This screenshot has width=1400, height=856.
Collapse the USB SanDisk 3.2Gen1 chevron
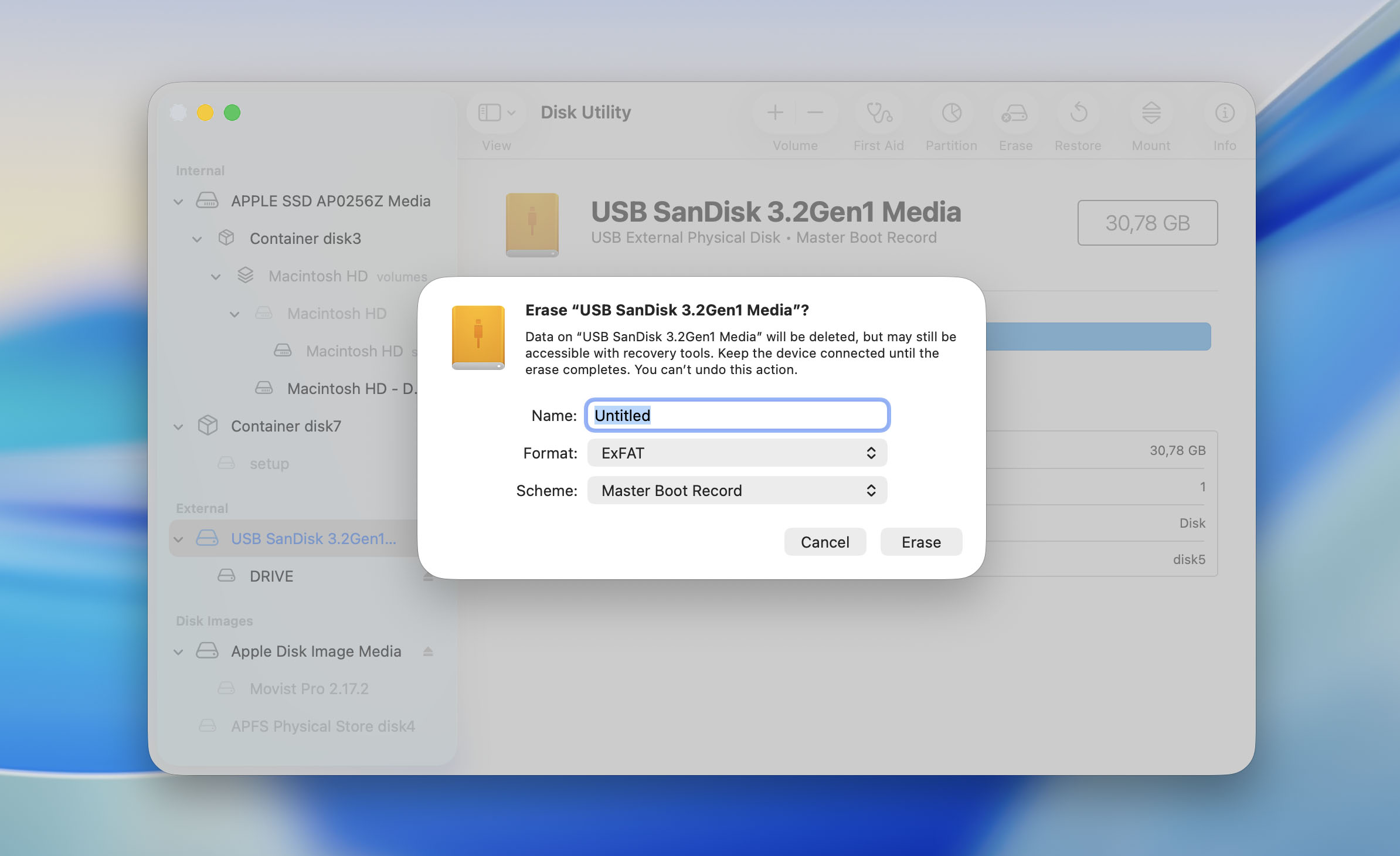point(178,539)
